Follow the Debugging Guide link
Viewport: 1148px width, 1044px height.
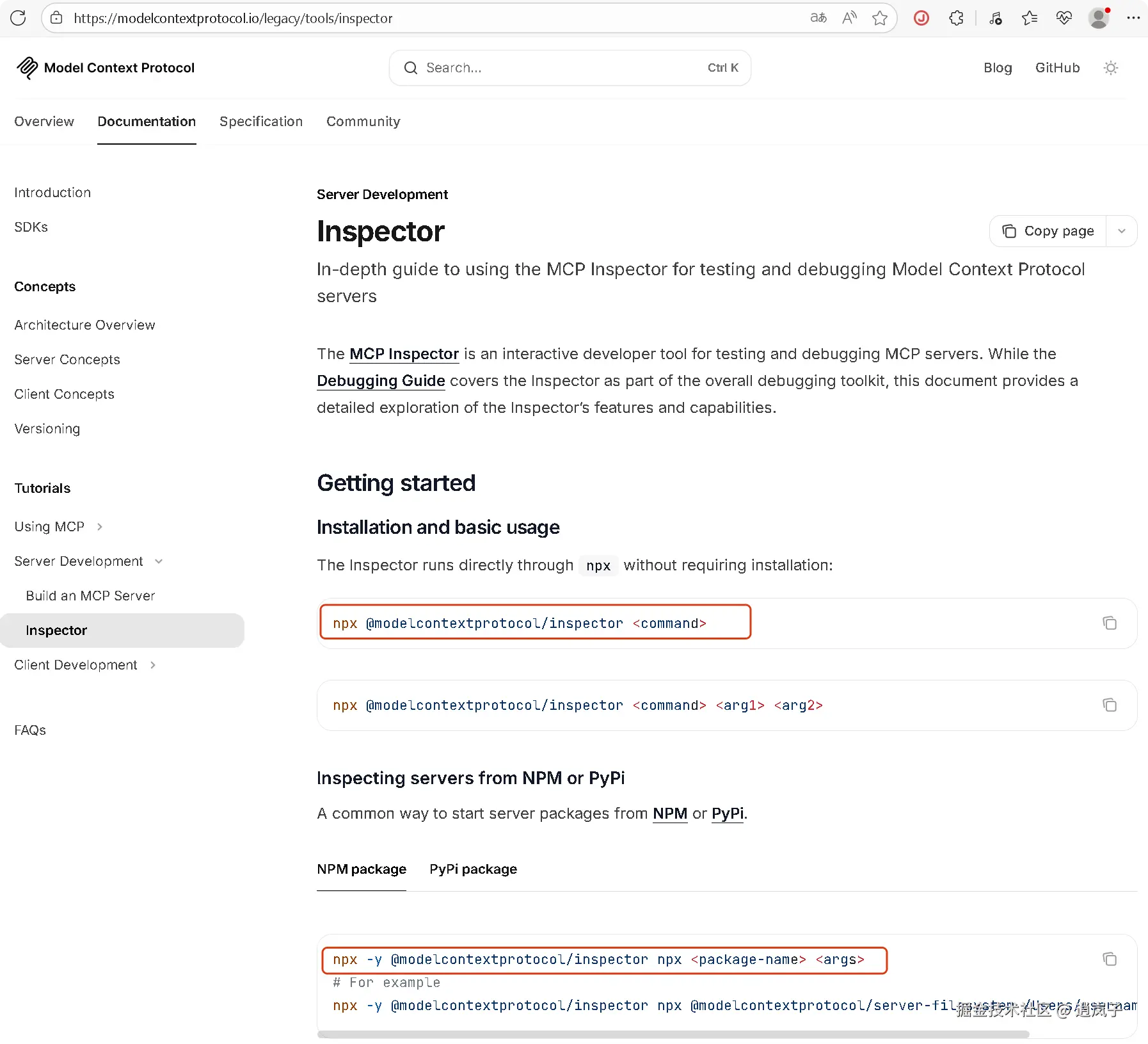point(381,381)
